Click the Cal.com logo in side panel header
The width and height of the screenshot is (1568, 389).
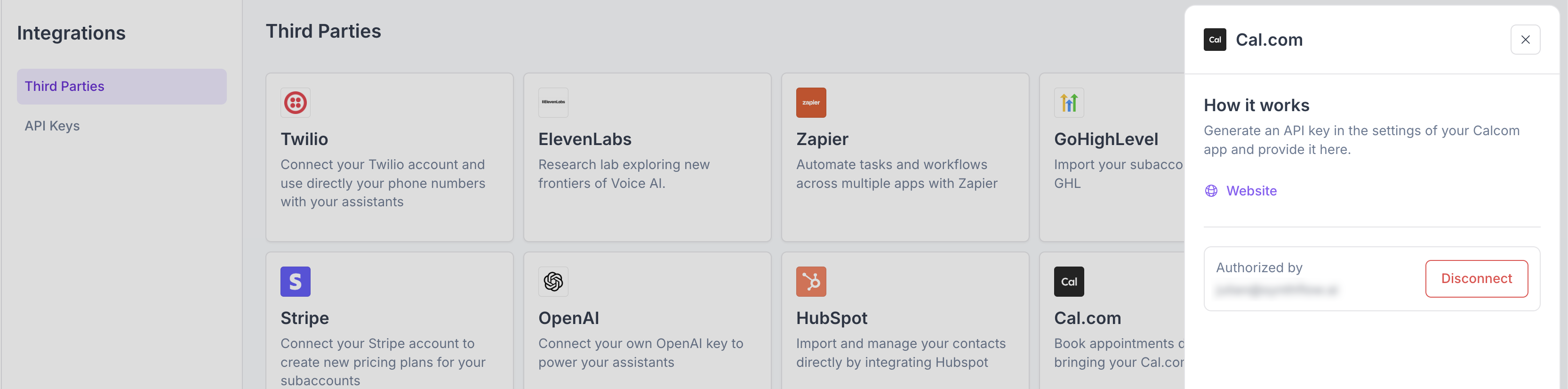pos(1214,40)
